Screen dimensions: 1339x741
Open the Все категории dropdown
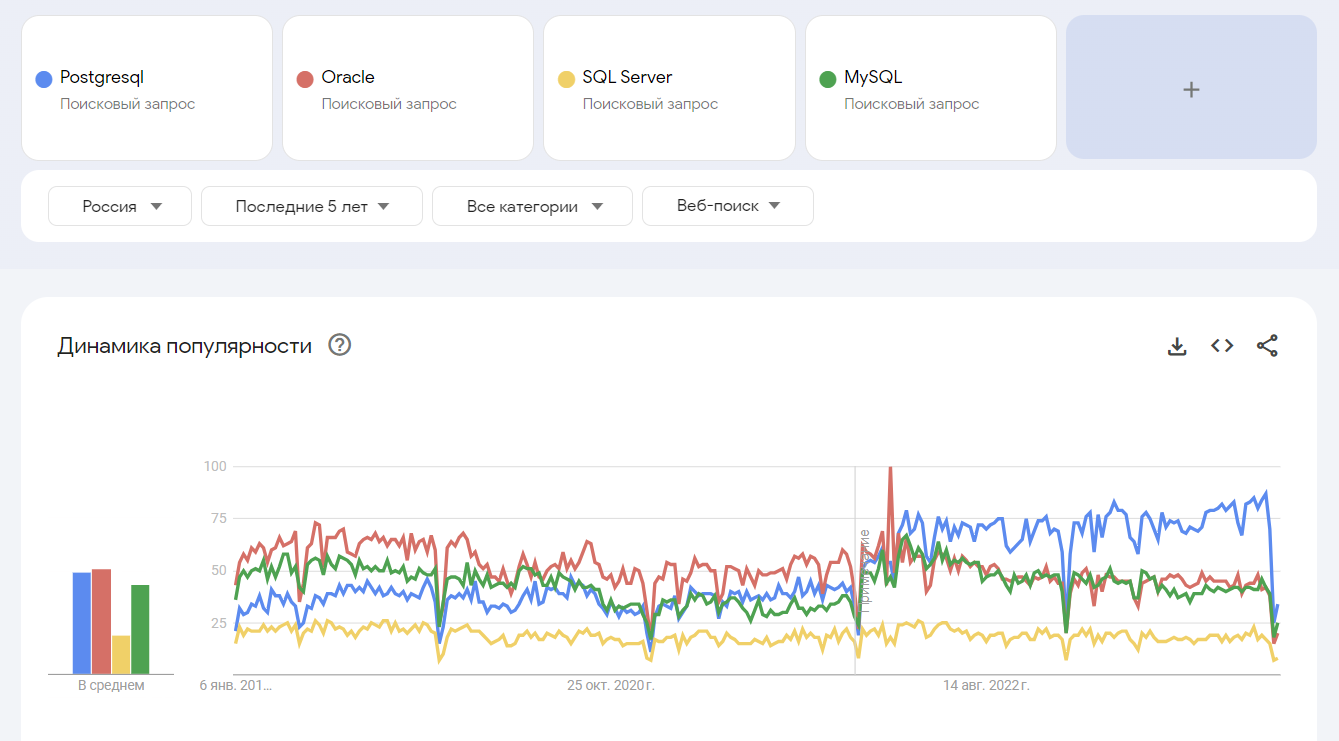click(x=532, y=206)
